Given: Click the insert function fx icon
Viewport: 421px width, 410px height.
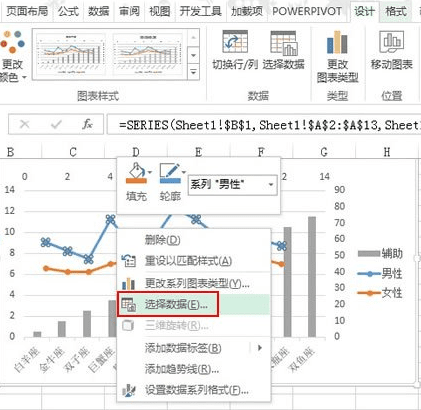Looking at the screenshot, I should [87, 124].
